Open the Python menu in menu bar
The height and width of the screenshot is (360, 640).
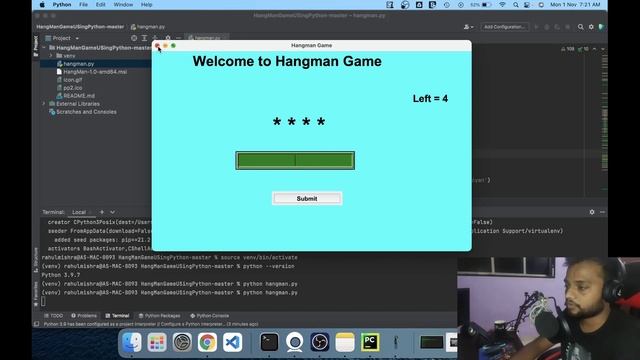62,4
